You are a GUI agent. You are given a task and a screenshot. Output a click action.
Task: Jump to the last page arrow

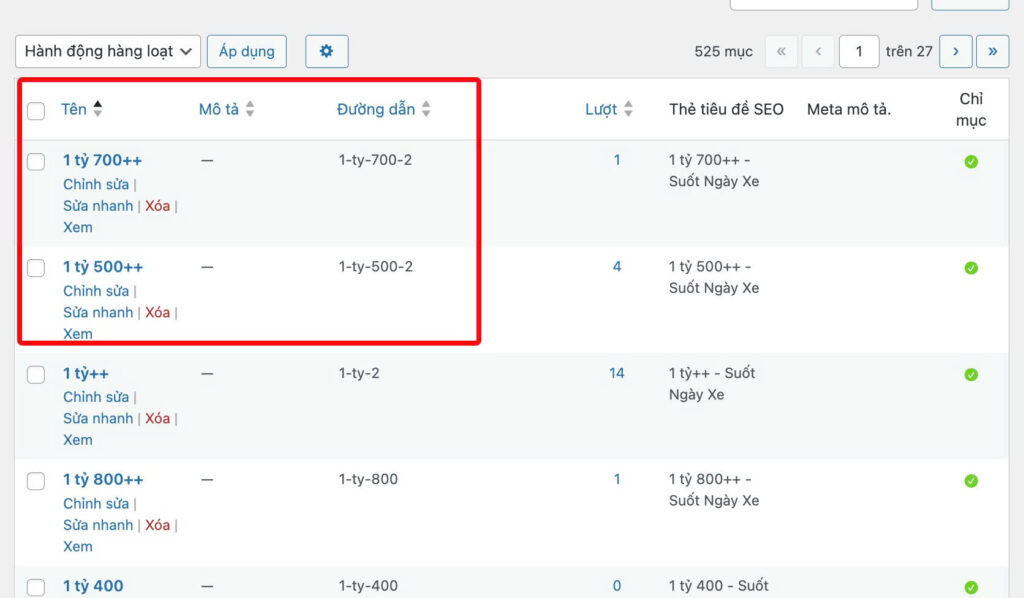coord(993,51)
